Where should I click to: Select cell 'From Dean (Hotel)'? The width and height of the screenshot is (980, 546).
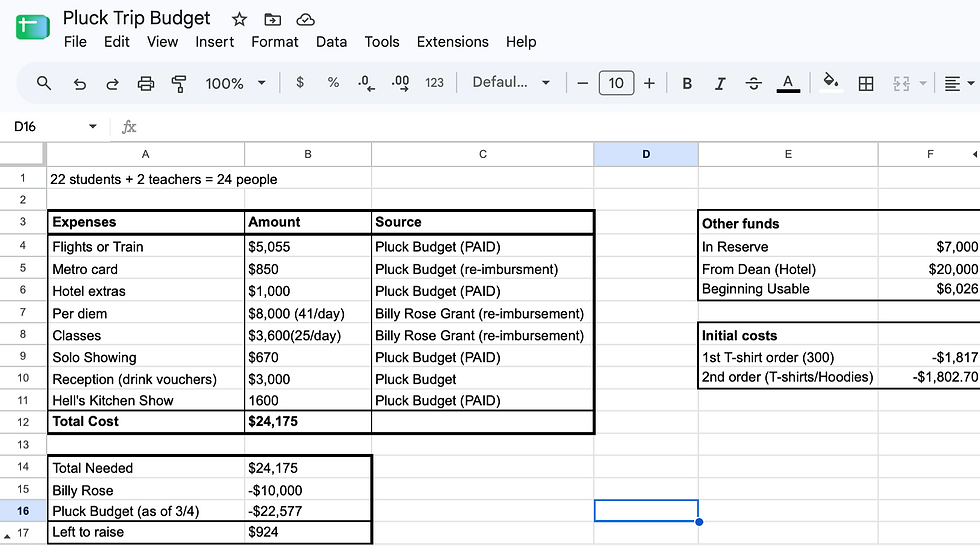pos(788,269)
